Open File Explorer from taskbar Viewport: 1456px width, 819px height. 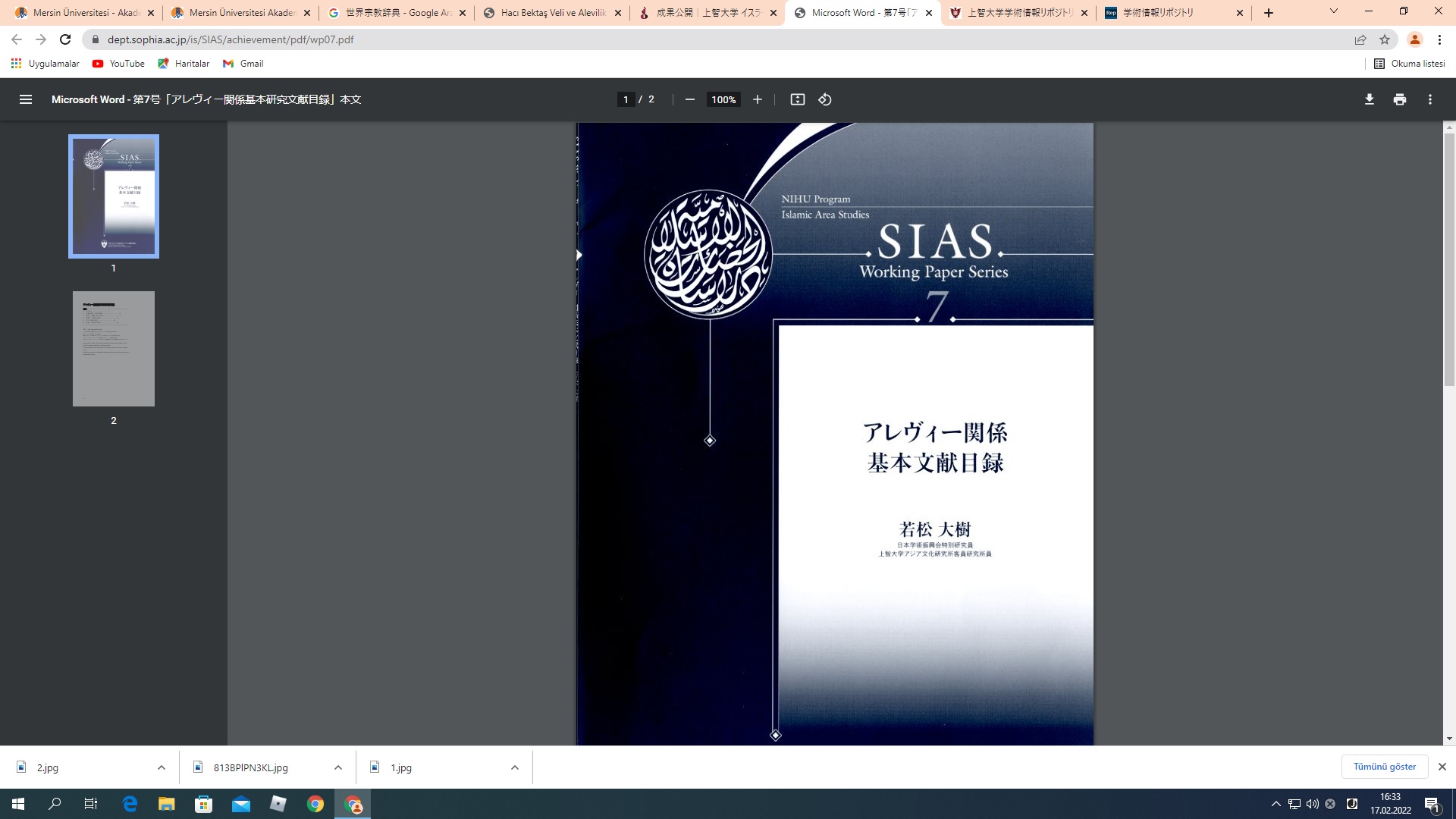(166, 804)
